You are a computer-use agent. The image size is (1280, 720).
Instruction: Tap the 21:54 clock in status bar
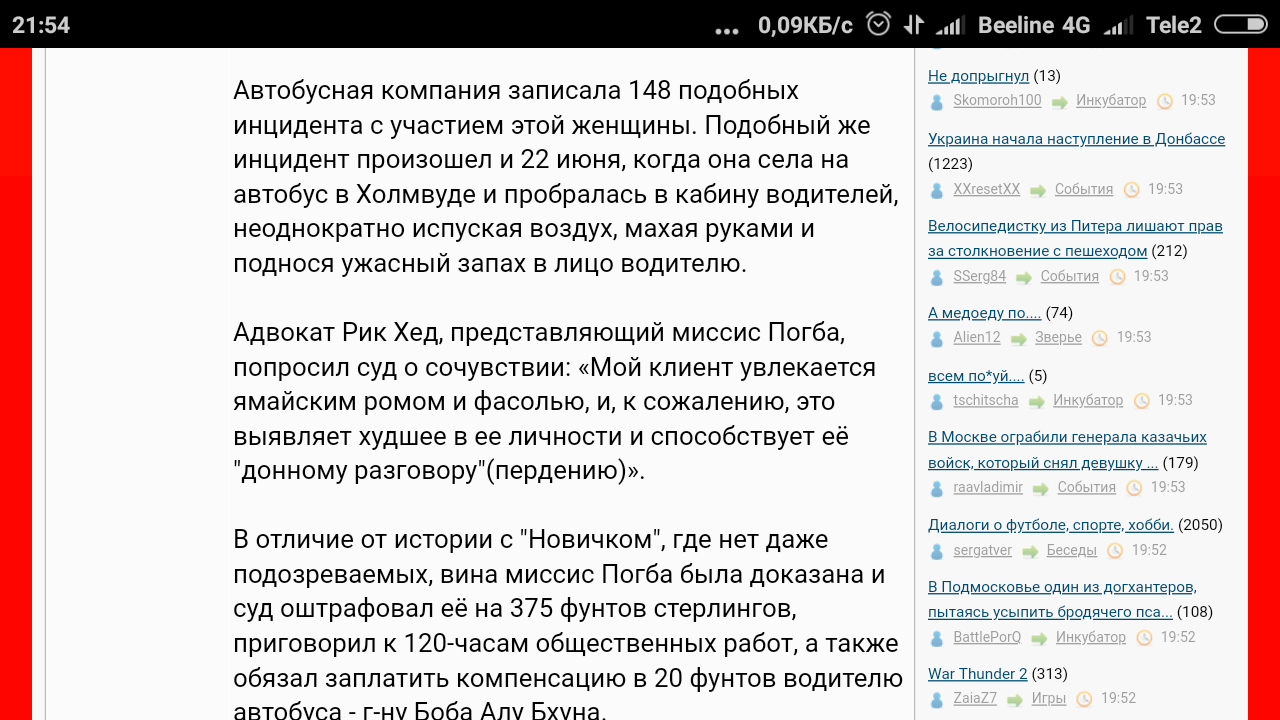pyautogui.click(x=41, y=25)
